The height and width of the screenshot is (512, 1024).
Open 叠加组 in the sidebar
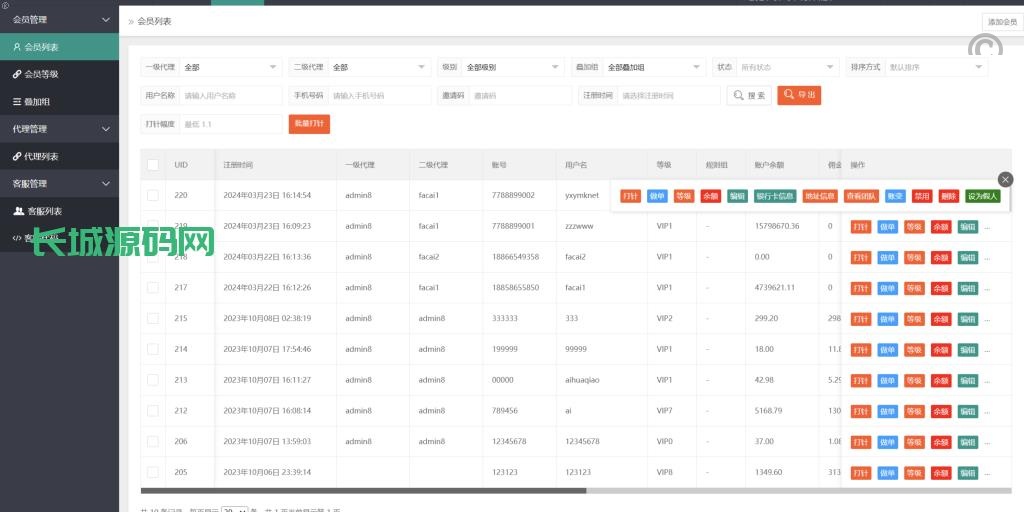click(37, 102)
